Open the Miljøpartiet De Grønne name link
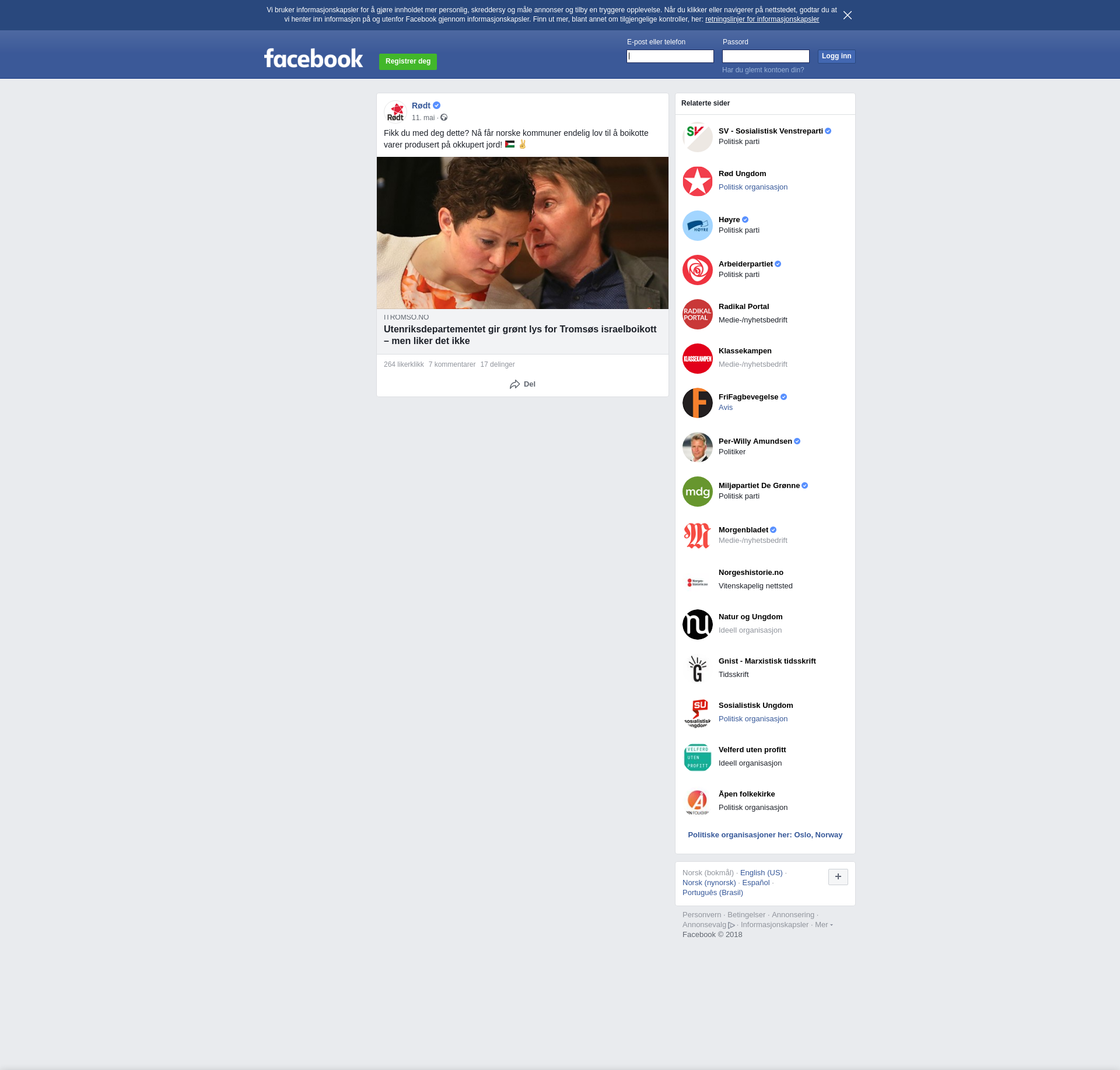The height and width of the screenshot is (1070, 1120). click(759, 486)
